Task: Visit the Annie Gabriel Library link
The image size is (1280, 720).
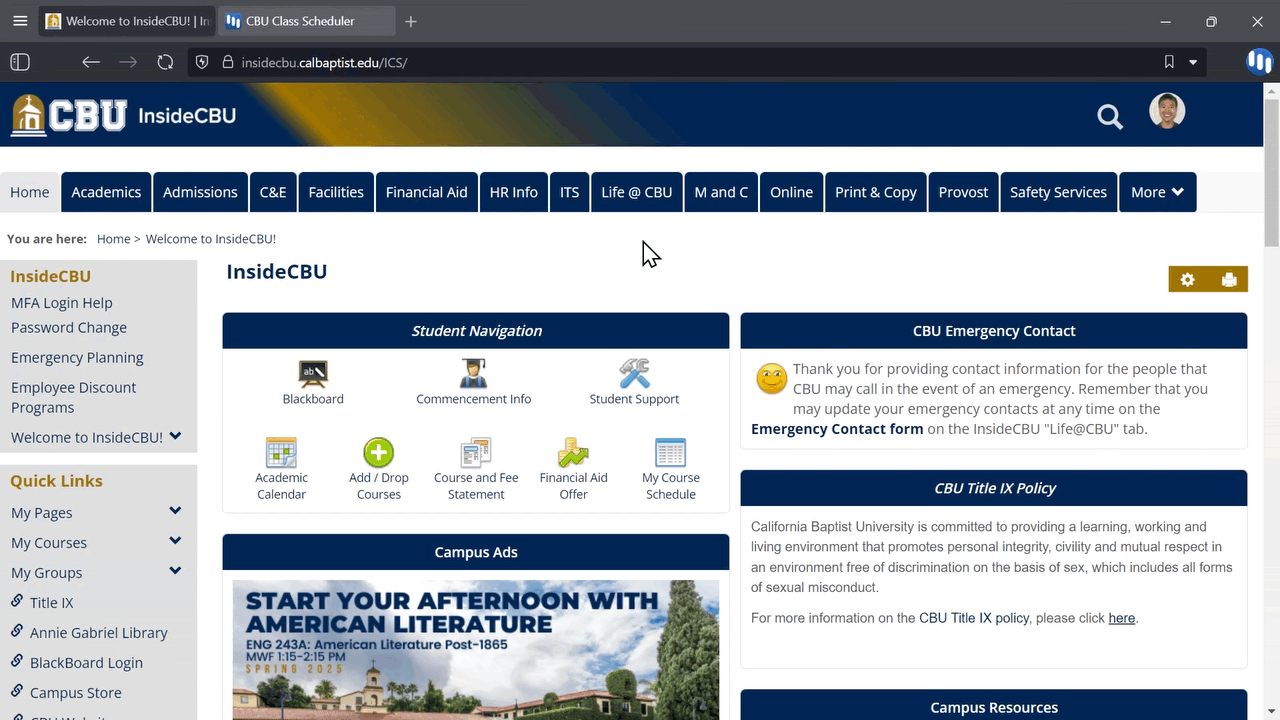Action: tap(97, 632)
